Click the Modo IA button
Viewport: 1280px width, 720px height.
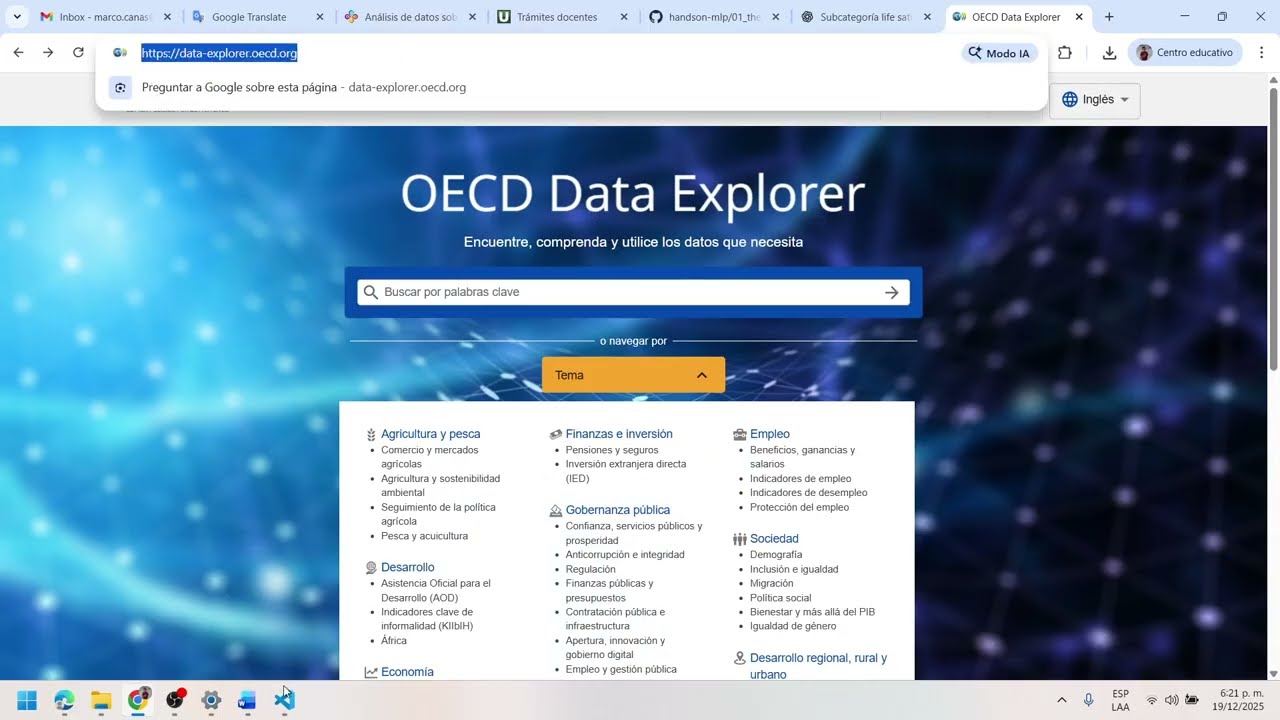pyautogui.click(x=999, y=53)
